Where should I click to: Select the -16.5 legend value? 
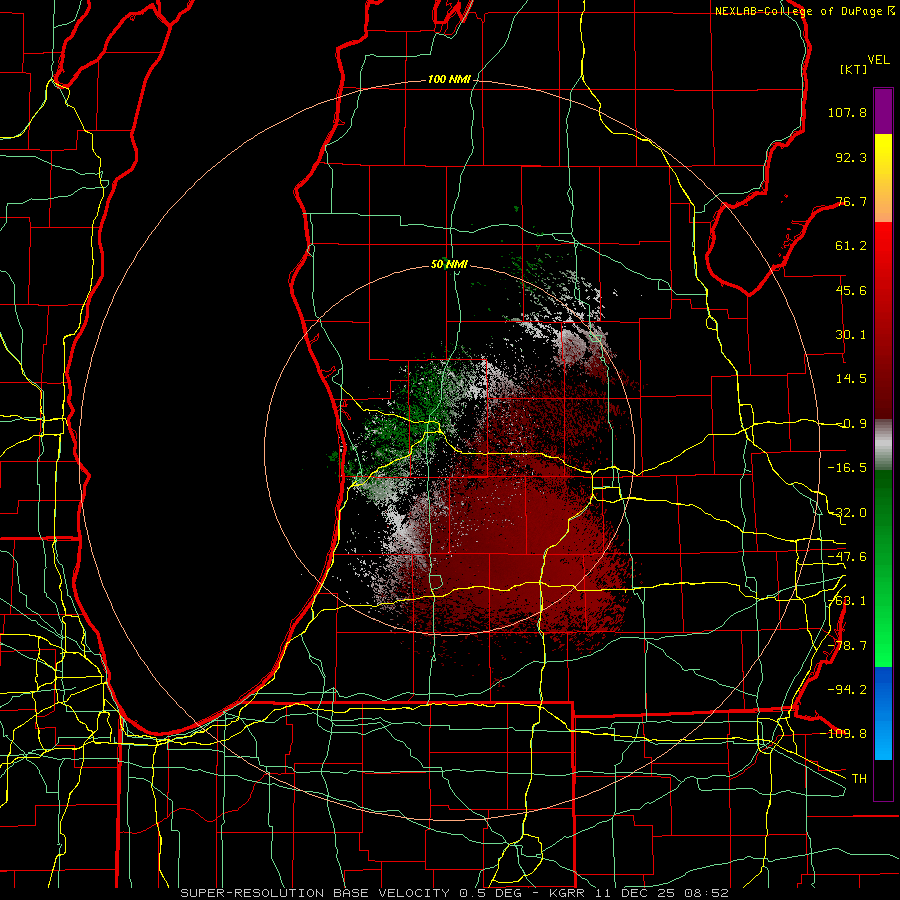(847, 468)
